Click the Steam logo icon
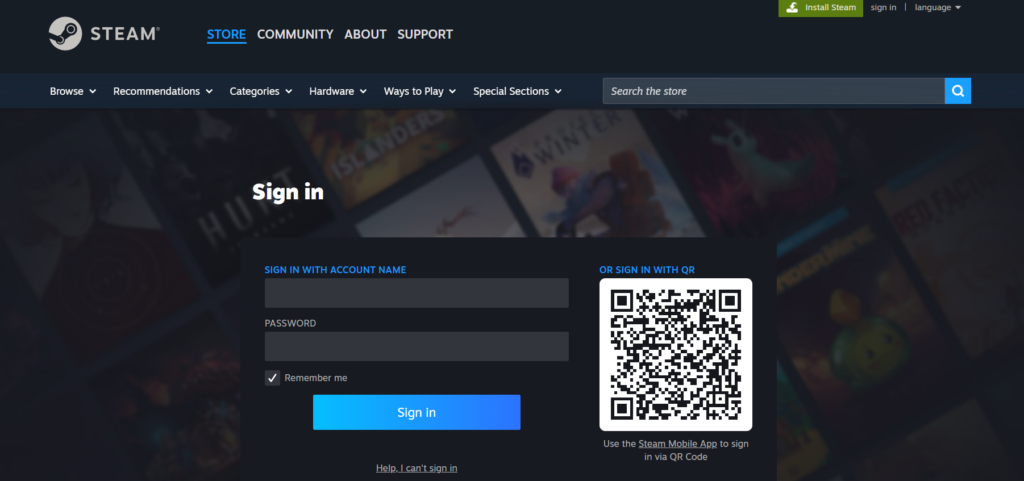 [65, 33]
